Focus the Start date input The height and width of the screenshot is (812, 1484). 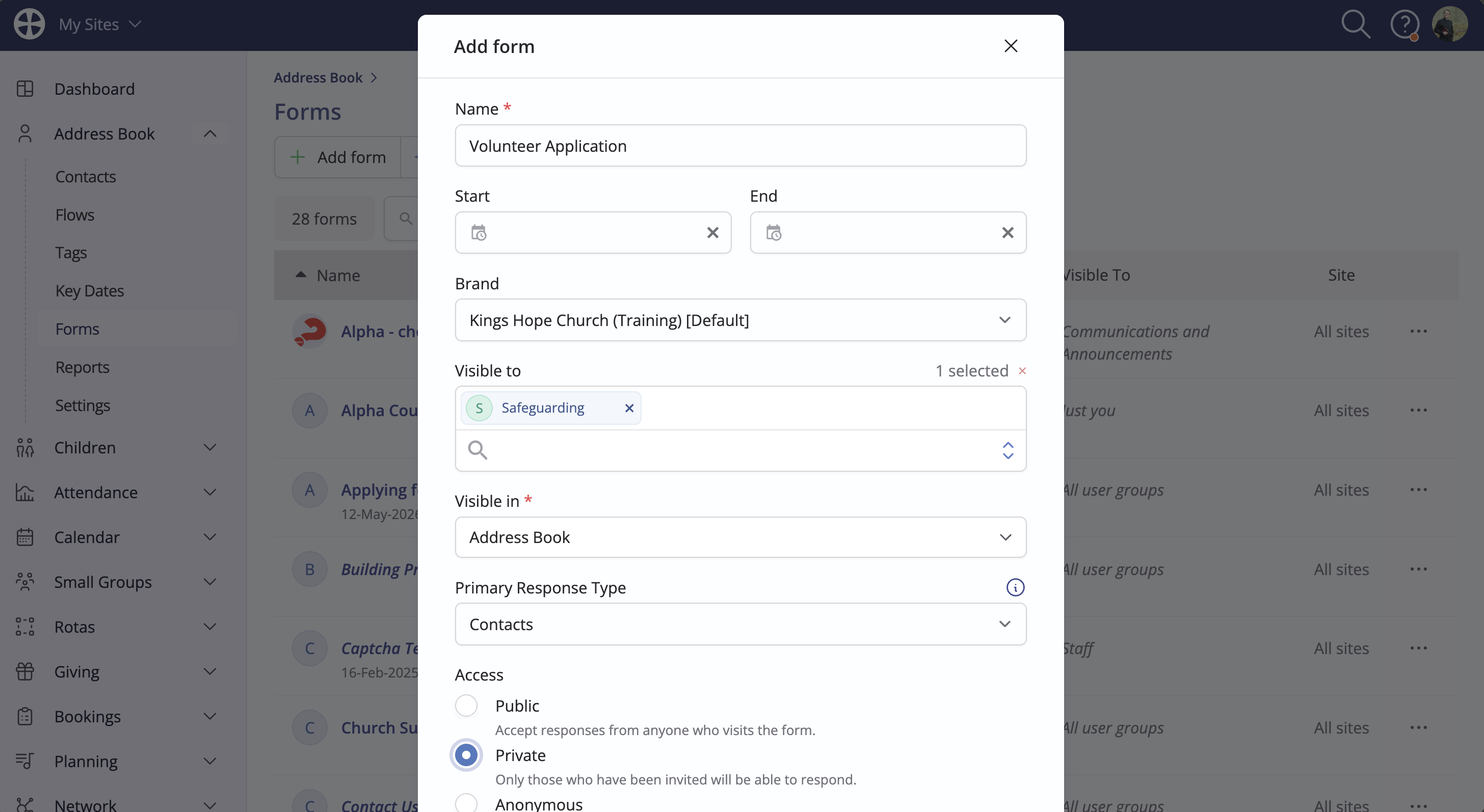click(x=593, y=233)
